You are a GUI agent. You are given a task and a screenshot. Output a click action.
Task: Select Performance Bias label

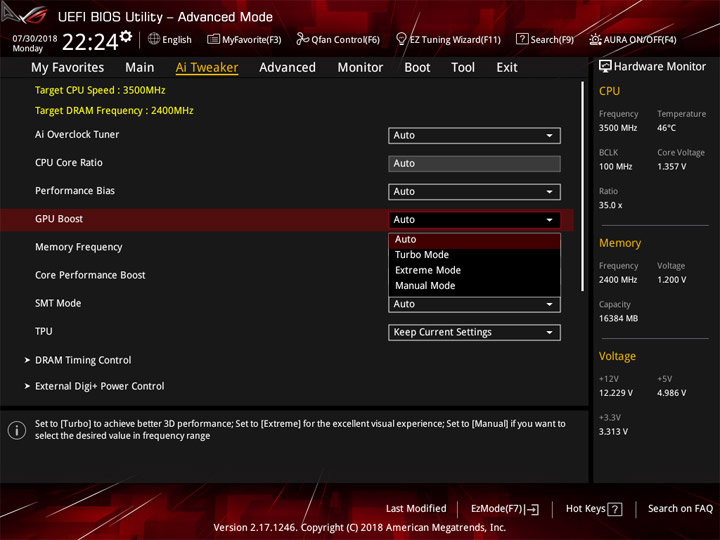(x=75, y=191)
